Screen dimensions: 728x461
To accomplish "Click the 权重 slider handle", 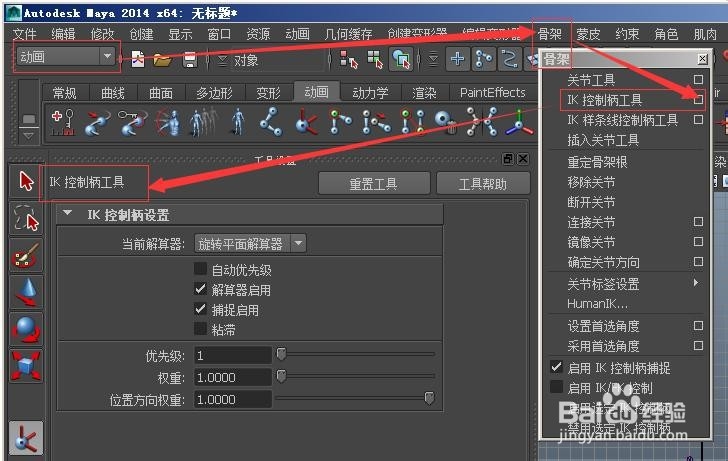I will click(x=281, y=375).
